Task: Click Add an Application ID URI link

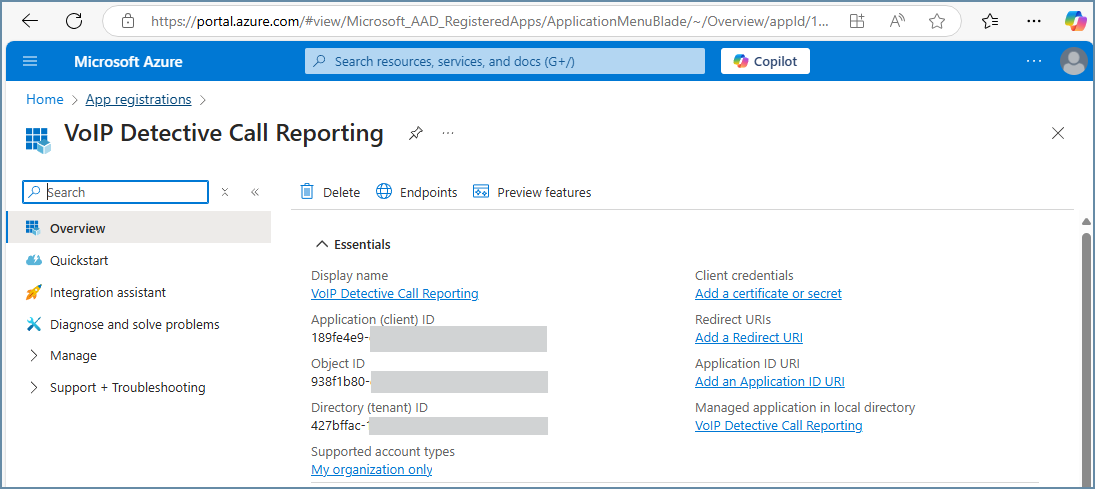Action: coord(770,381)
